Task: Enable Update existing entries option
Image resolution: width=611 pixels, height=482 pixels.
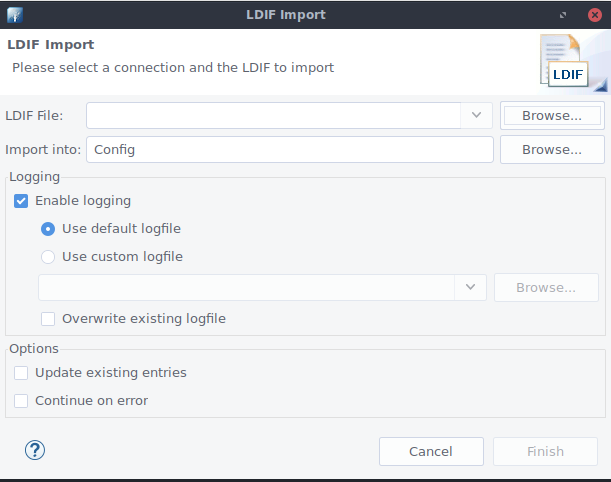Action: point(21,373)
